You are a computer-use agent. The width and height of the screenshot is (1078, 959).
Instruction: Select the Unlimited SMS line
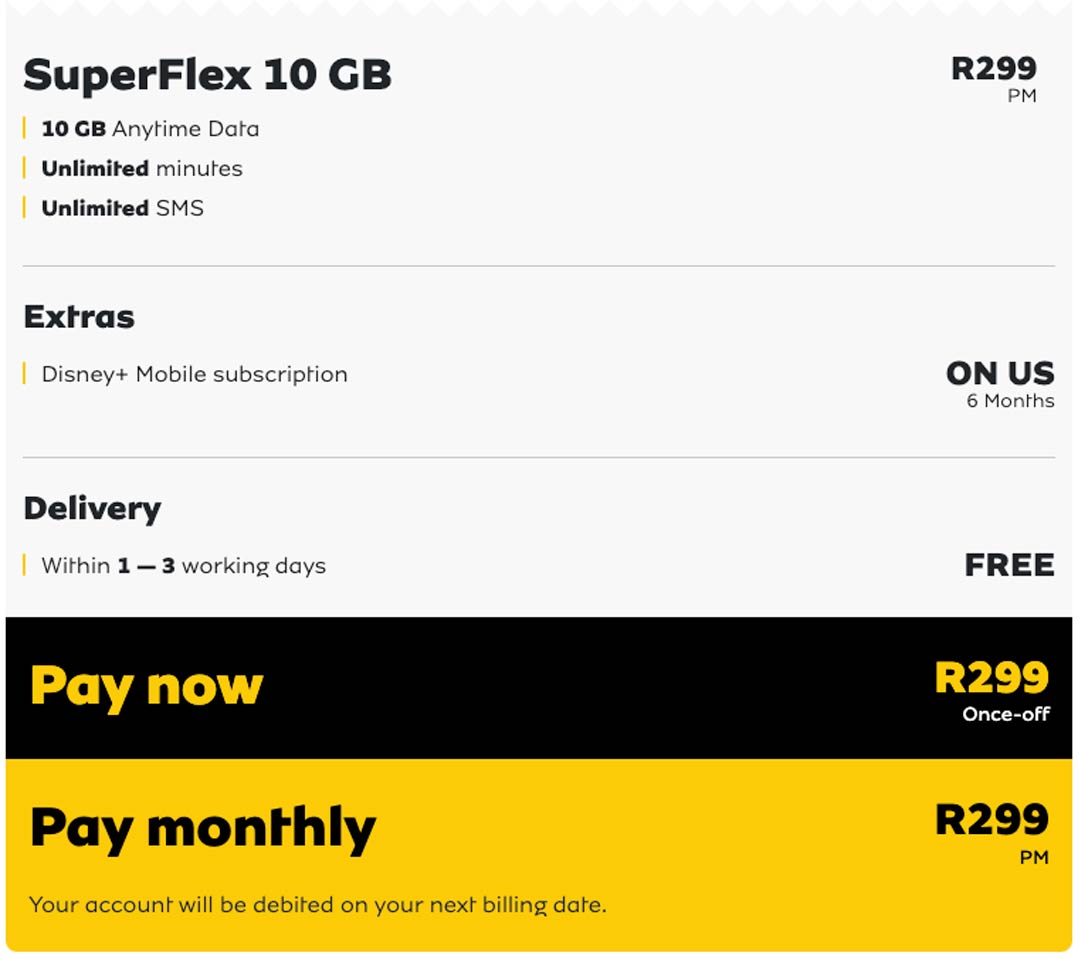click(122, 208)
